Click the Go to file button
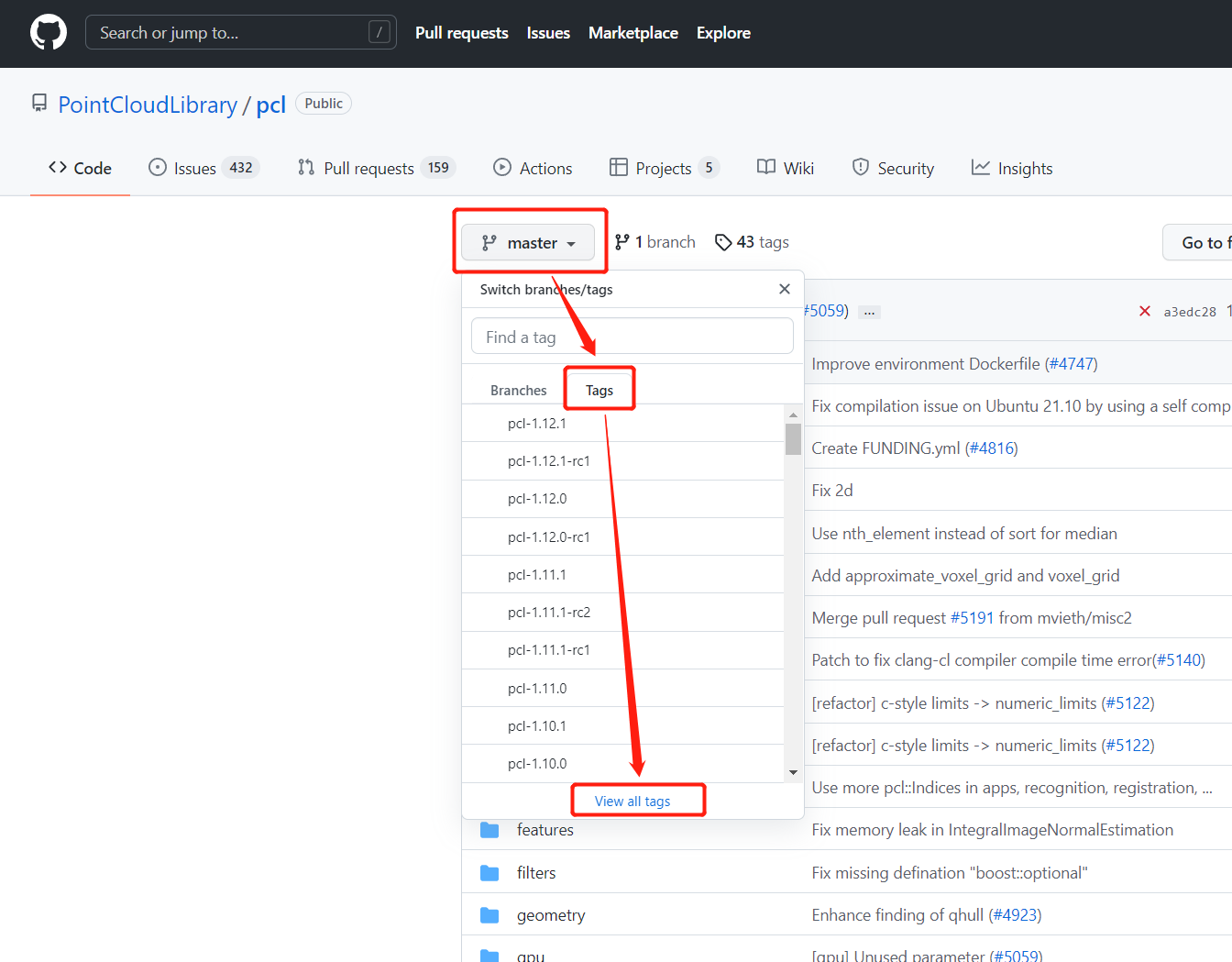 pos(1197,243)
